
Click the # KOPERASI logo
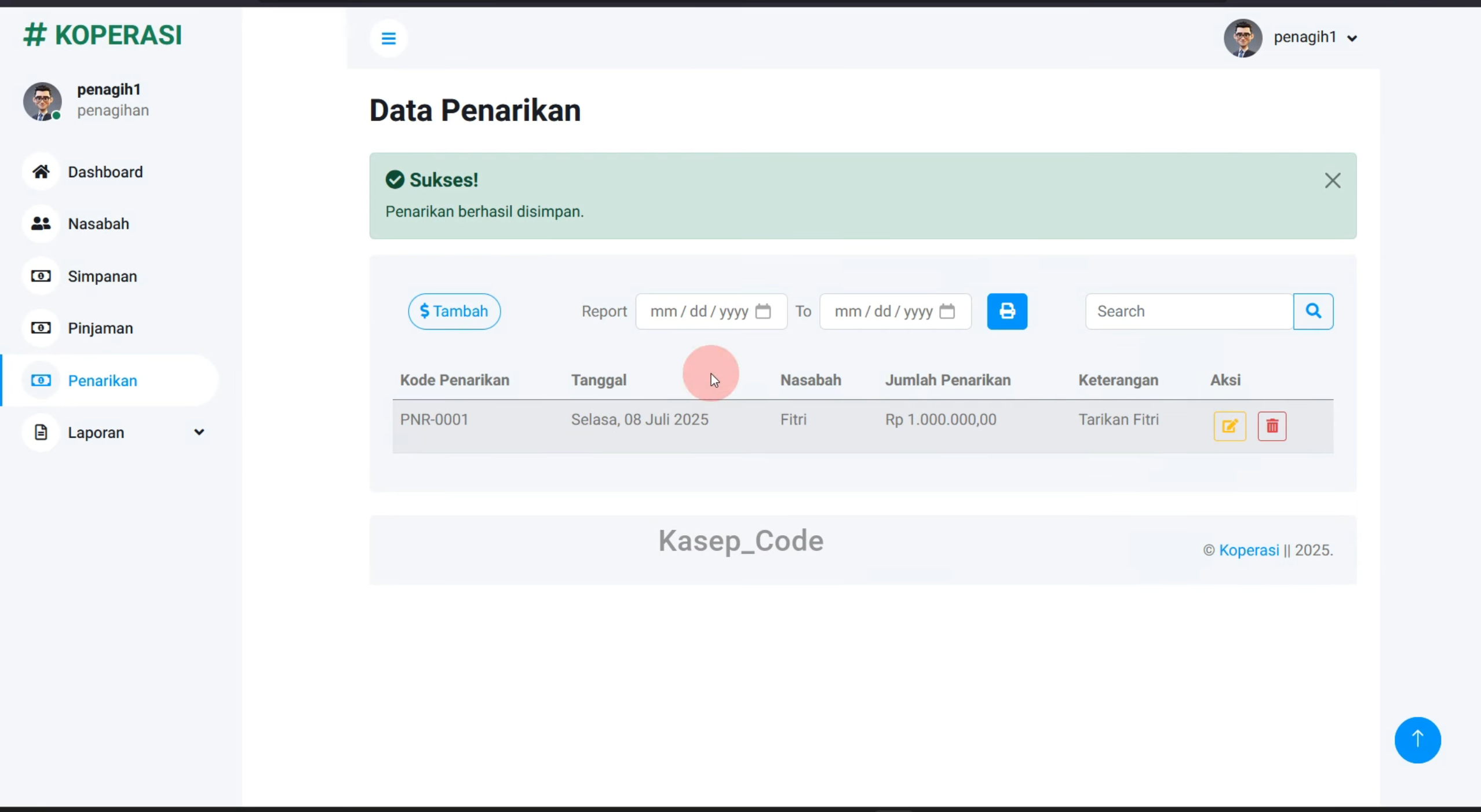point(103,35)
